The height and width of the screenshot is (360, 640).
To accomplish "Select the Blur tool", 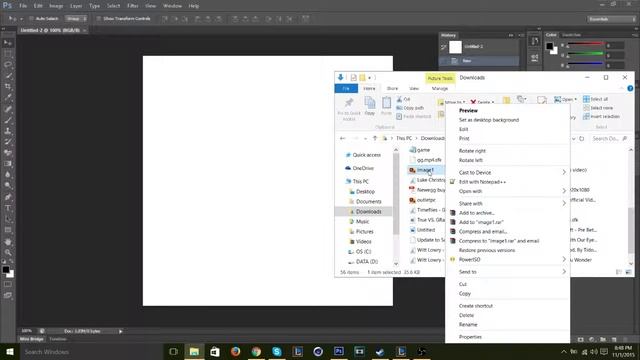I will (x=8, y=175).
